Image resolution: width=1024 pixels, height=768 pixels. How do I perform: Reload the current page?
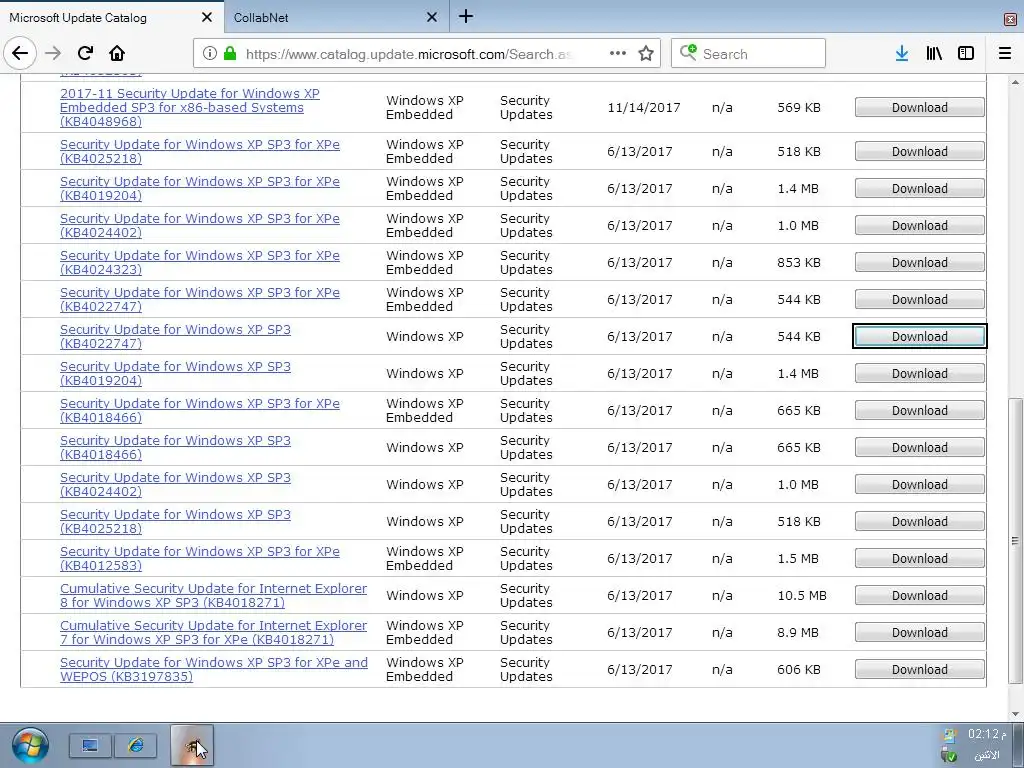[85, 54]
